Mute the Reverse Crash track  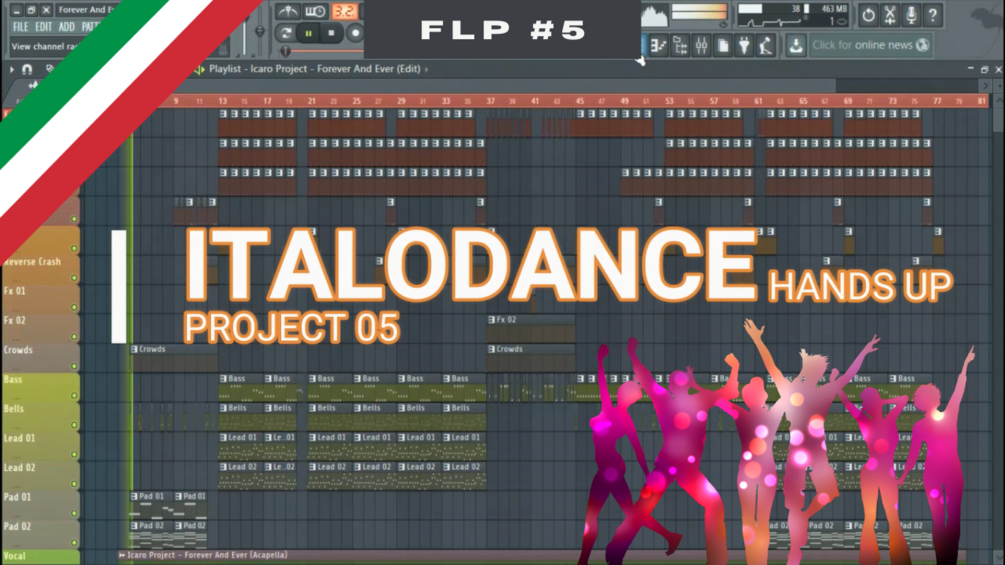tap(74, 278)
